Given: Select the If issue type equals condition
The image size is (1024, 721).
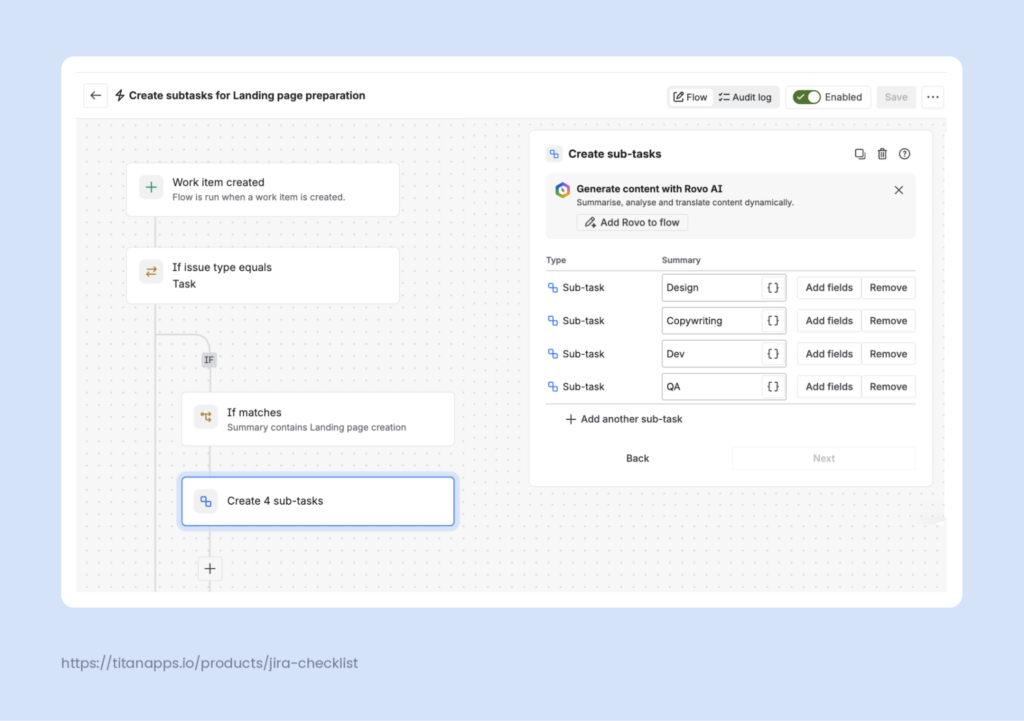Looking at the screenshot, I should click(x=263, y=275).
